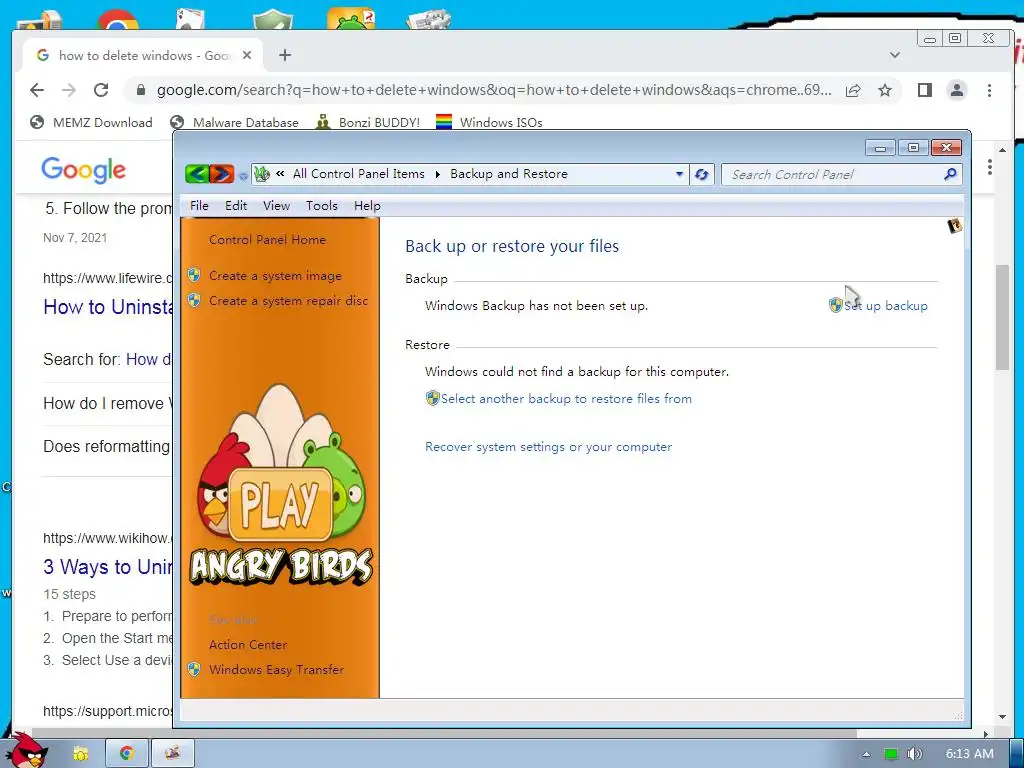Click Create a system image link
This screenshot has height=768, width=1024.
point(275,276)
